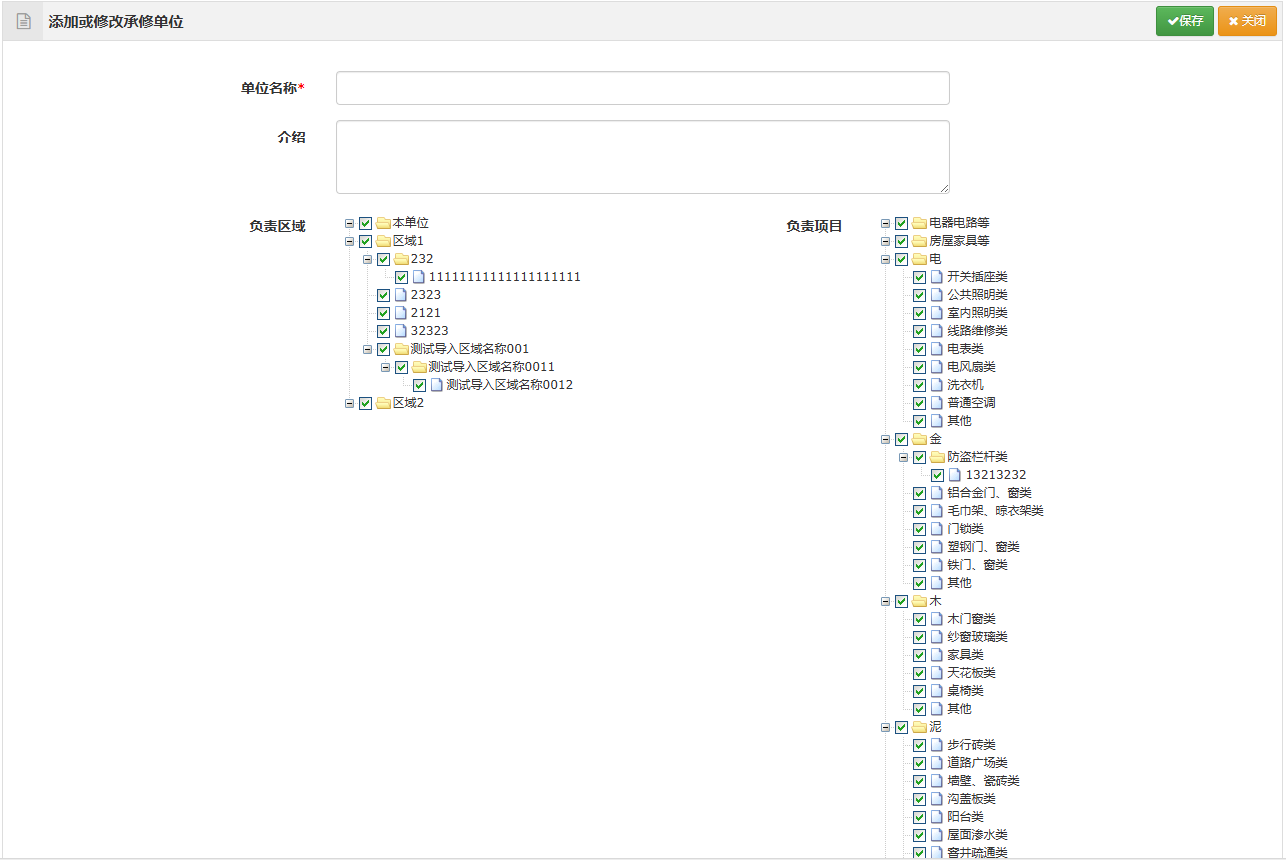Click the document icon beside the page title

coord(24,21)
